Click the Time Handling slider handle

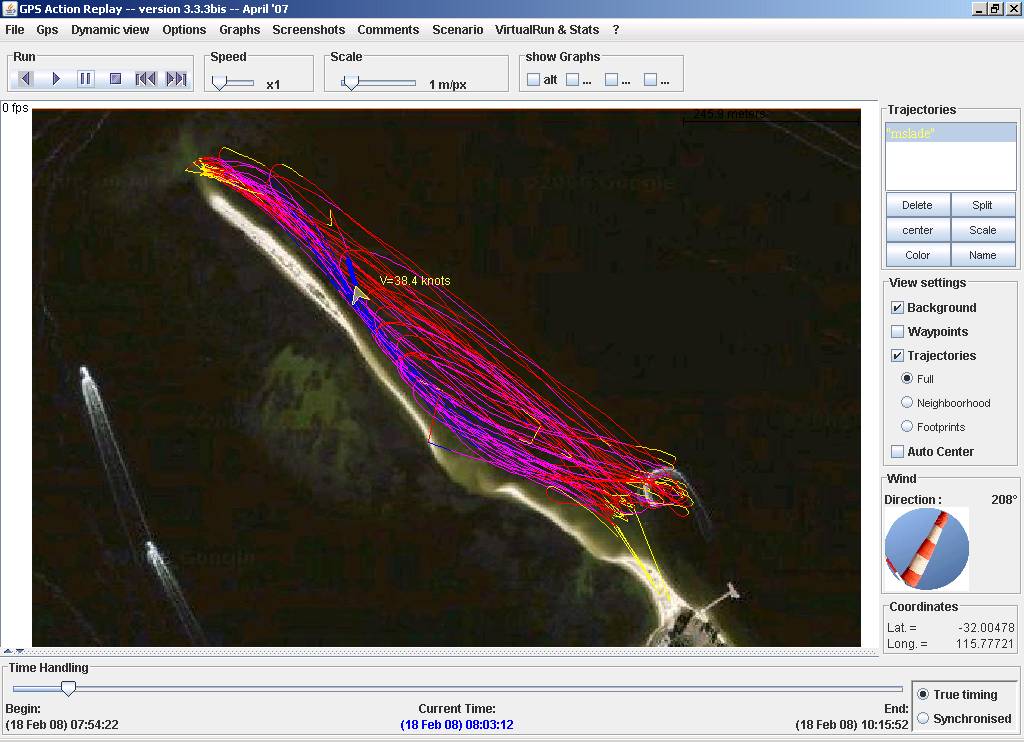click(x=68, y=688)
